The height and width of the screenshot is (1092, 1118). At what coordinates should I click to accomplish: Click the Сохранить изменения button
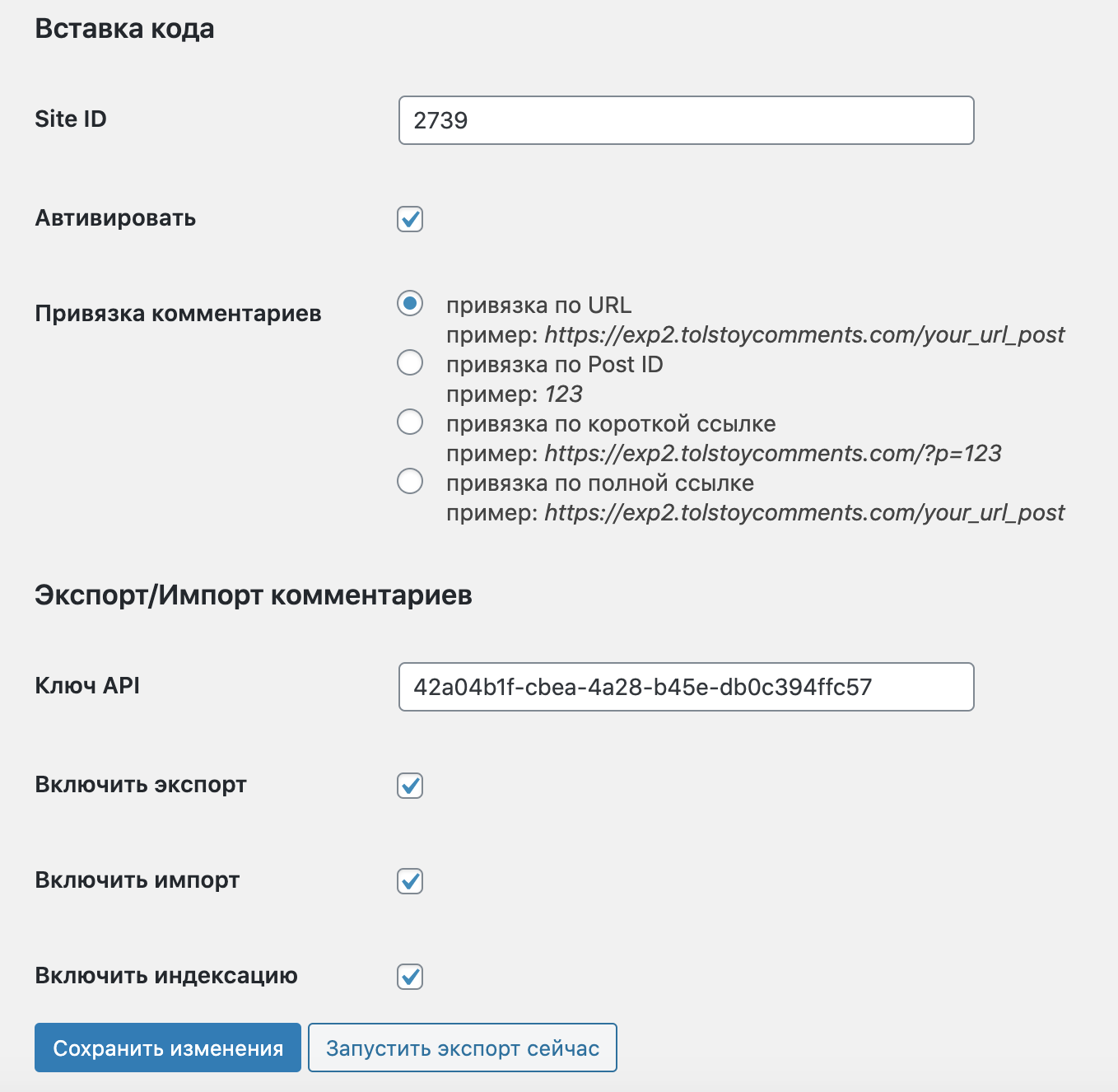(x=168, y=1048)
